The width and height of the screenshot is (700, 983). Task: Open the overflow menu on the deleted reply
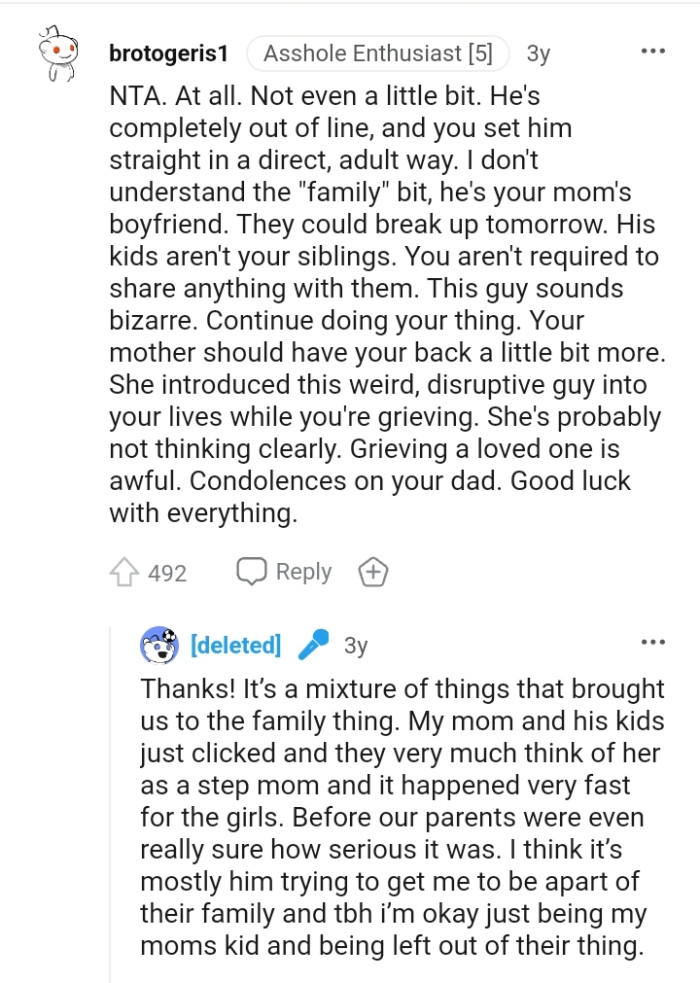[x=652, y=640]
